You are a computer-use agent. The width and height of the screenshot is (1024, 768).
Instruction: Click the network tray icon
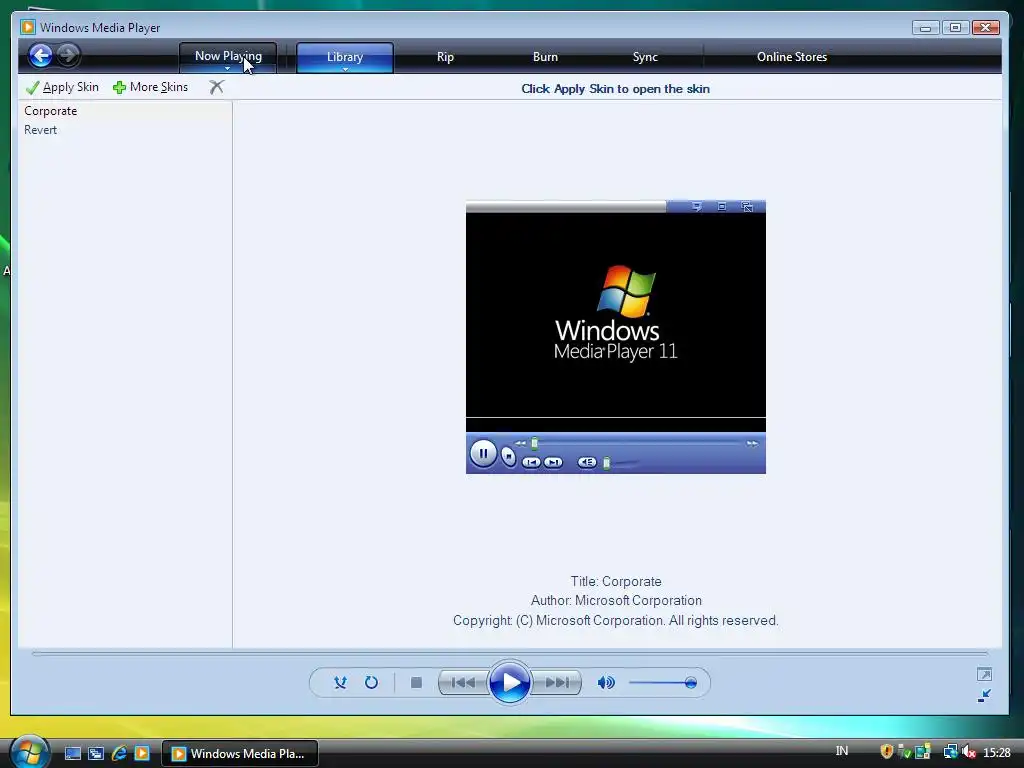pos(950,752)
